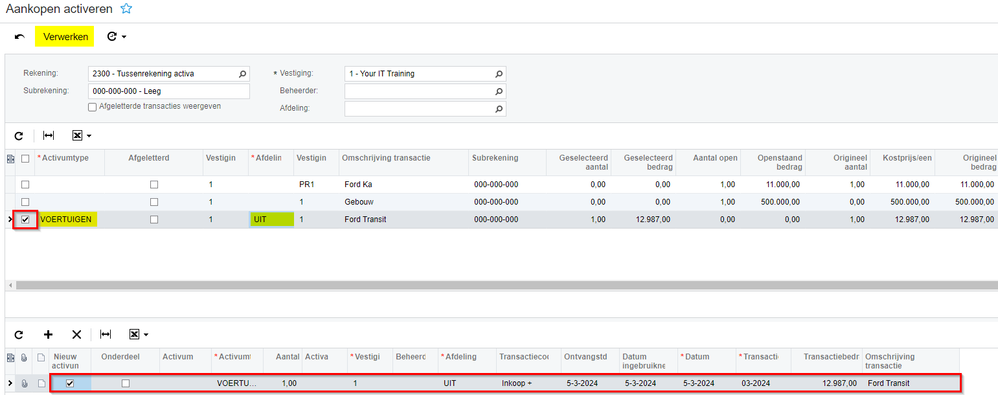Click 03-2024 transaction period cell
This screenshot has height=395, width=998.
(x=764, y=384)
